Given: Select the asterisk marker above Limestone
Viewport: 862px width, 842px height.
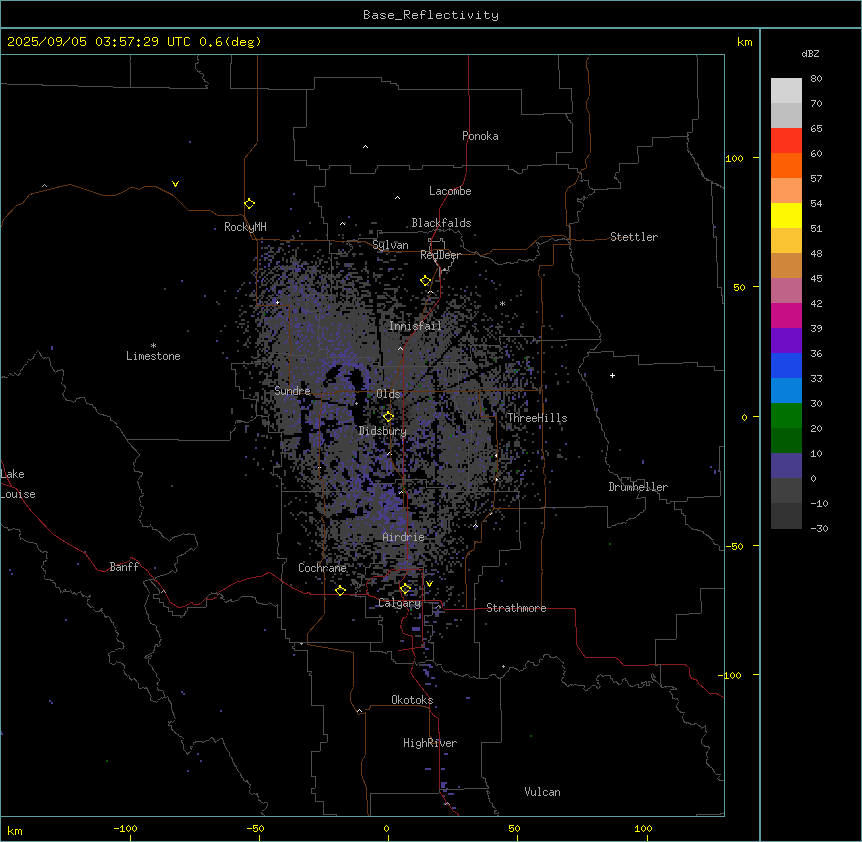Looking at the screenshot, I should [x=153, y=346].
